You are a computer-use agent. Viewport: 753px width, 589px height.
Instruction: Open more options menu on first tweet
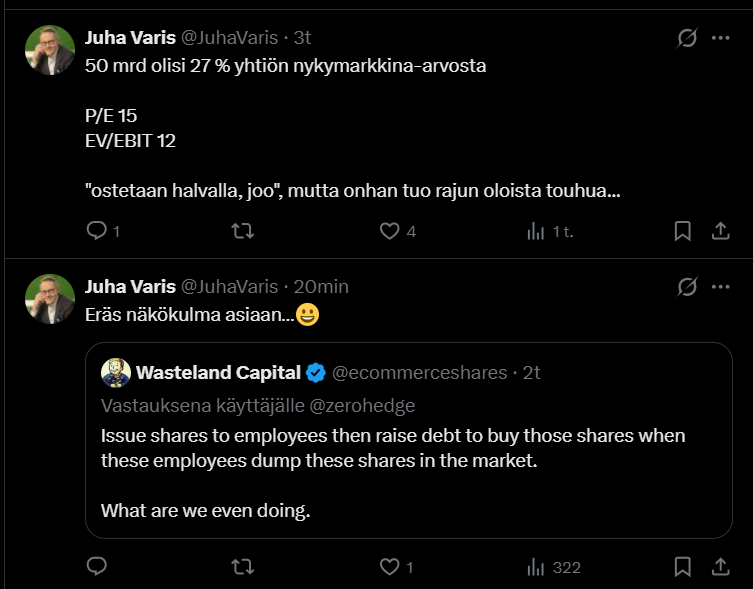pyautogui.click(x=720, y=38)
